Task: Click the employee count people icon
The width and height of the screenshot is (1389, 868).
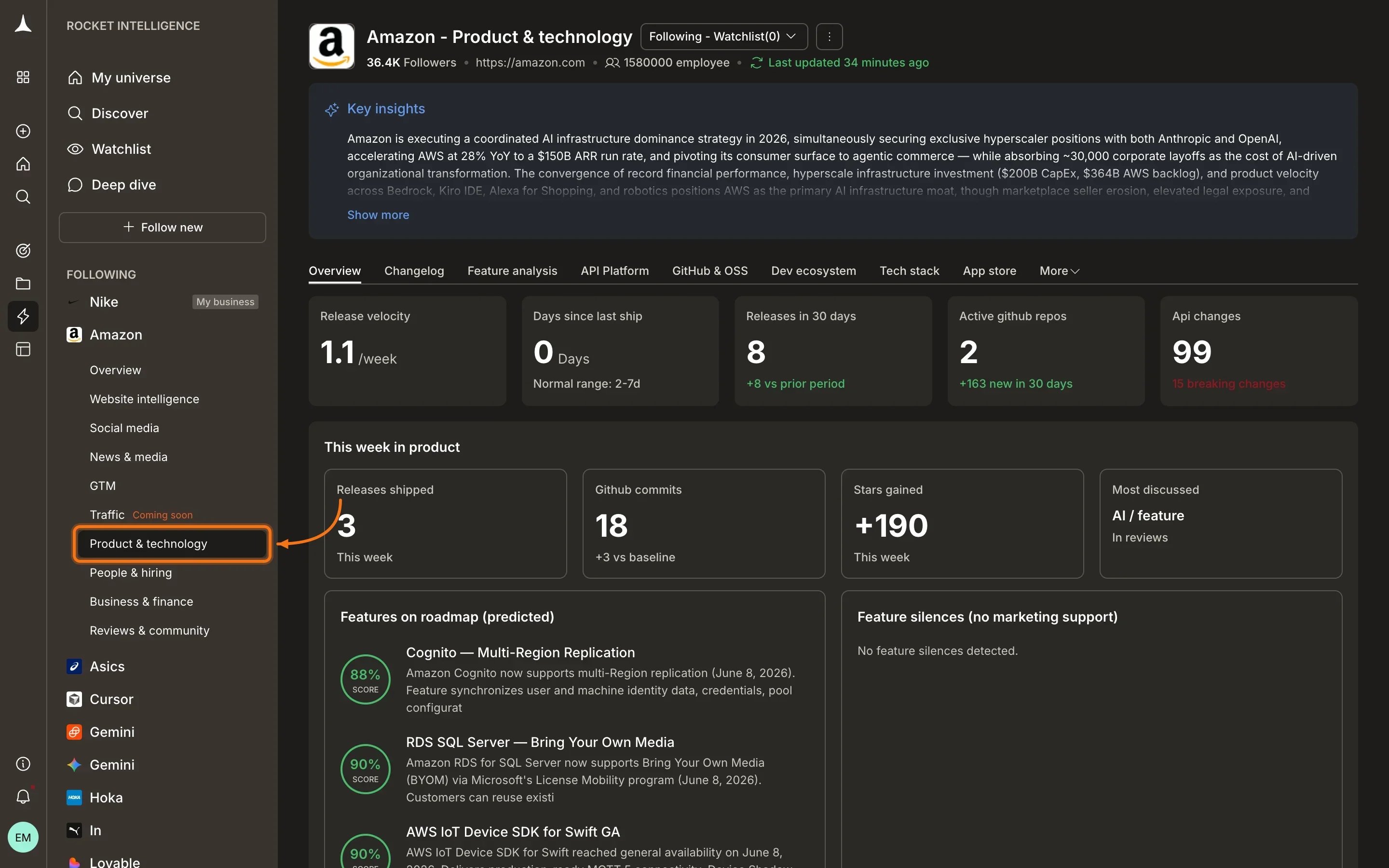Action: (x=612, y=63)
